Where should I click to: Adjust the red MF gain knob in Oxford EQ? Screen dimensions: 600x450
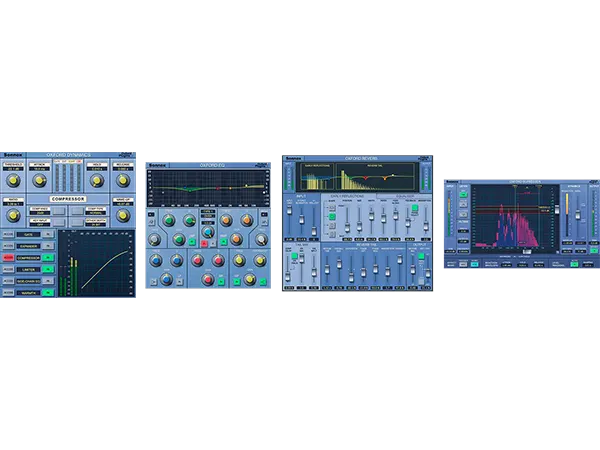[x=208, y=279]
